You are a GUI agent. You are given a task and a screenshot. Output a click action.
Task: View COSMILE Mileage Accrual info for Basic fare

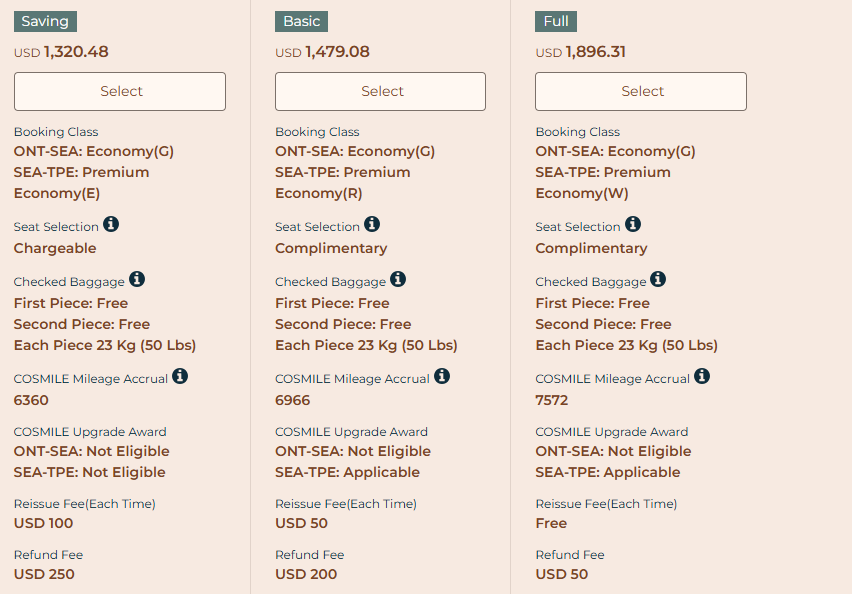pos(442,376)
